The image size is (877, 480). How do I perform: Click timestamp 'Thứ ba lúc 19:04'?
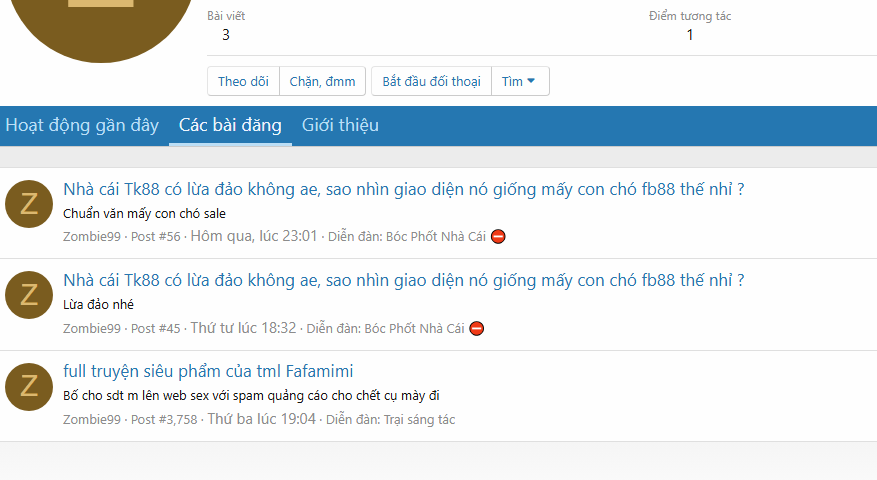(261, 420)
